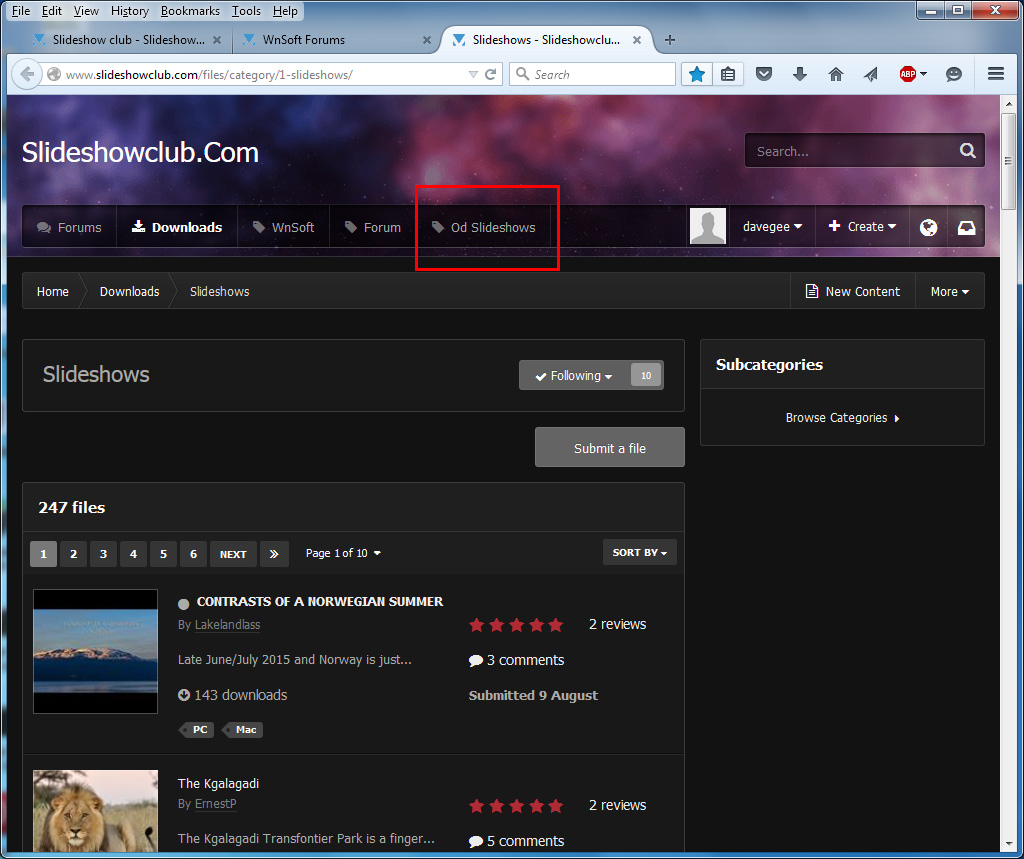Open the Lakelandlass author link
Screen dimensions: 1024x859
227,625
